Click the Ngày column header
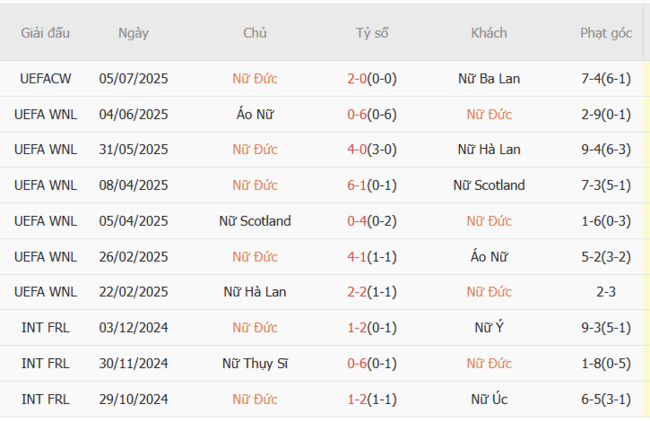Viewport: 650px width, 421px height. (133, 33)
